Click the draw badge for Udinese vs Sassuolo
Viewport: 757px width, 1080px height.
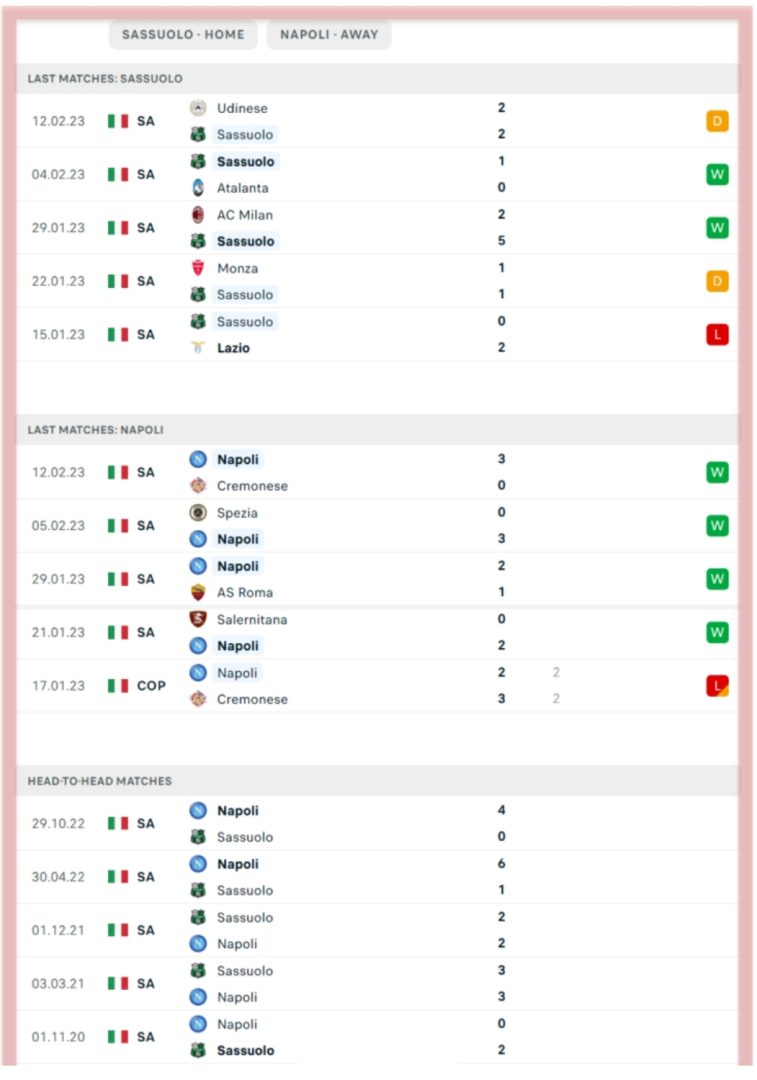point(717,121)
